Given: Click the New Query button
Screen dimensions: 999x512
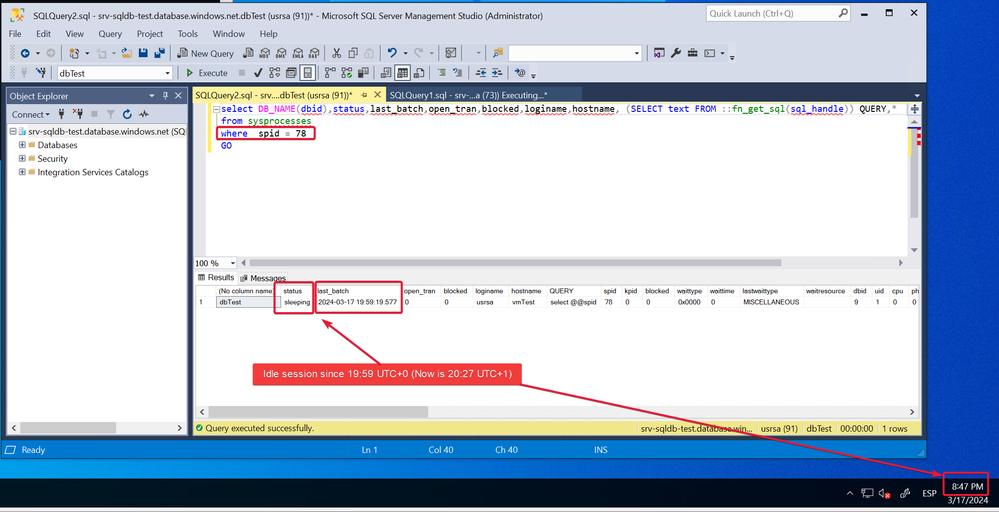Looking at the screenshot, I should coord(205,53).
